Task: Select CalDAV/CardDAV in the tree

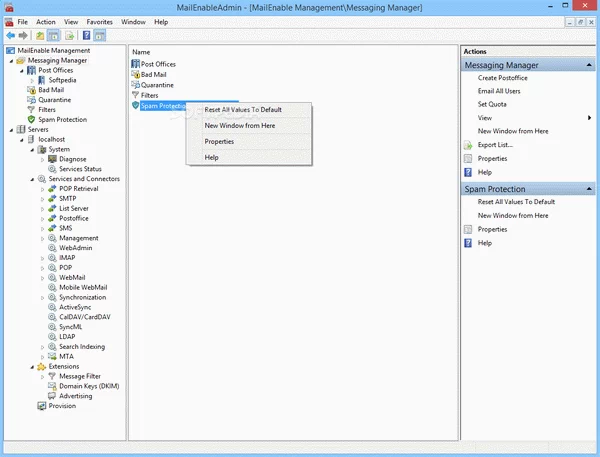Action: click(x=85, y=317)
